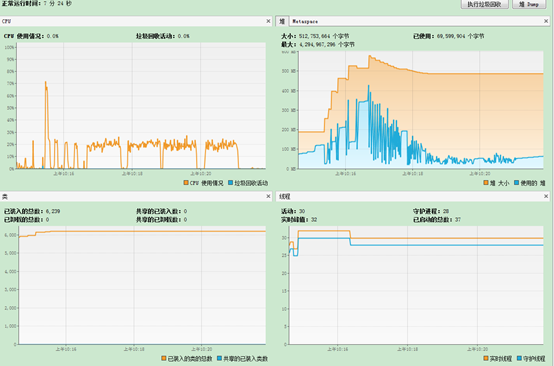554x366 pixels.
Task: Click inside the threads chart
Action: pyautogui.click(x=416, y=285)
